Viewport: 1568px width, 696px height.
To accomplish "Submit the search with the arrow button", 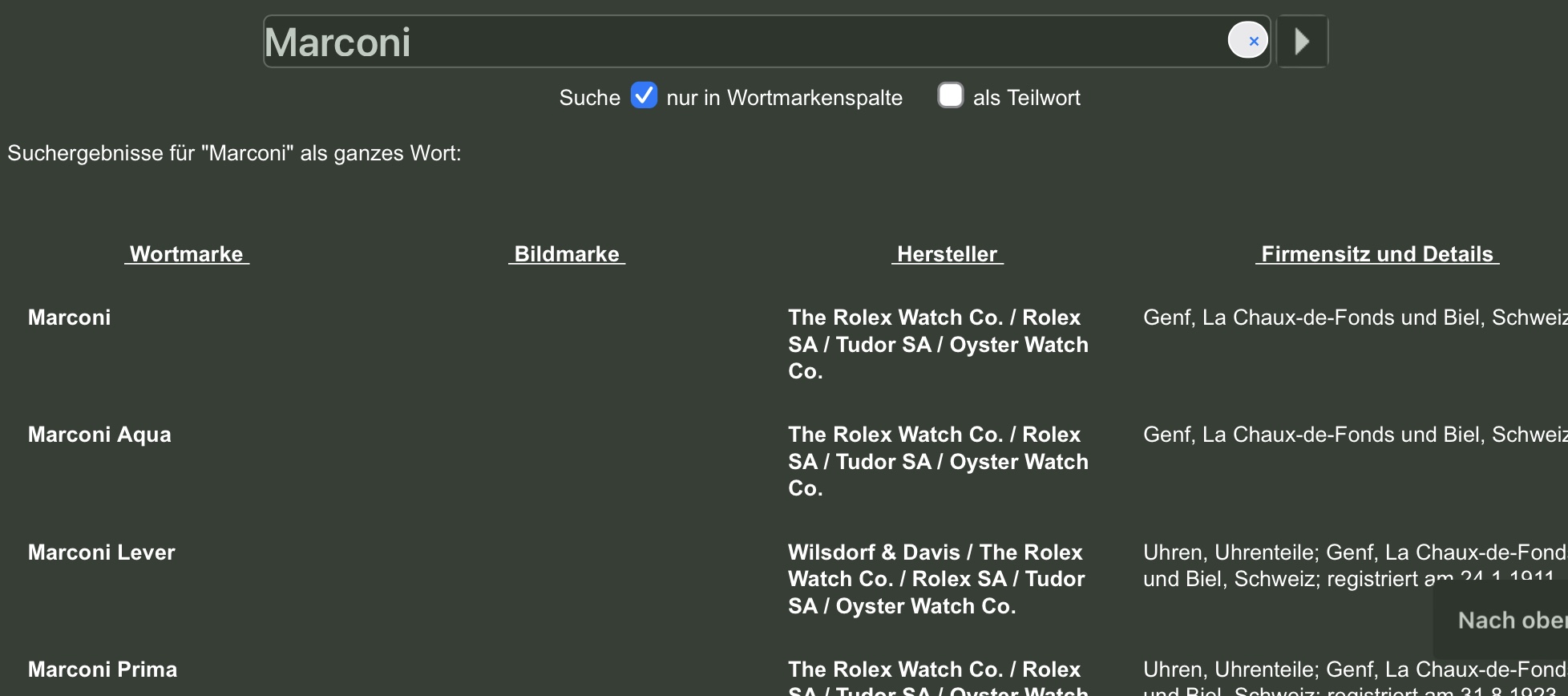I will coord(1302,41).
